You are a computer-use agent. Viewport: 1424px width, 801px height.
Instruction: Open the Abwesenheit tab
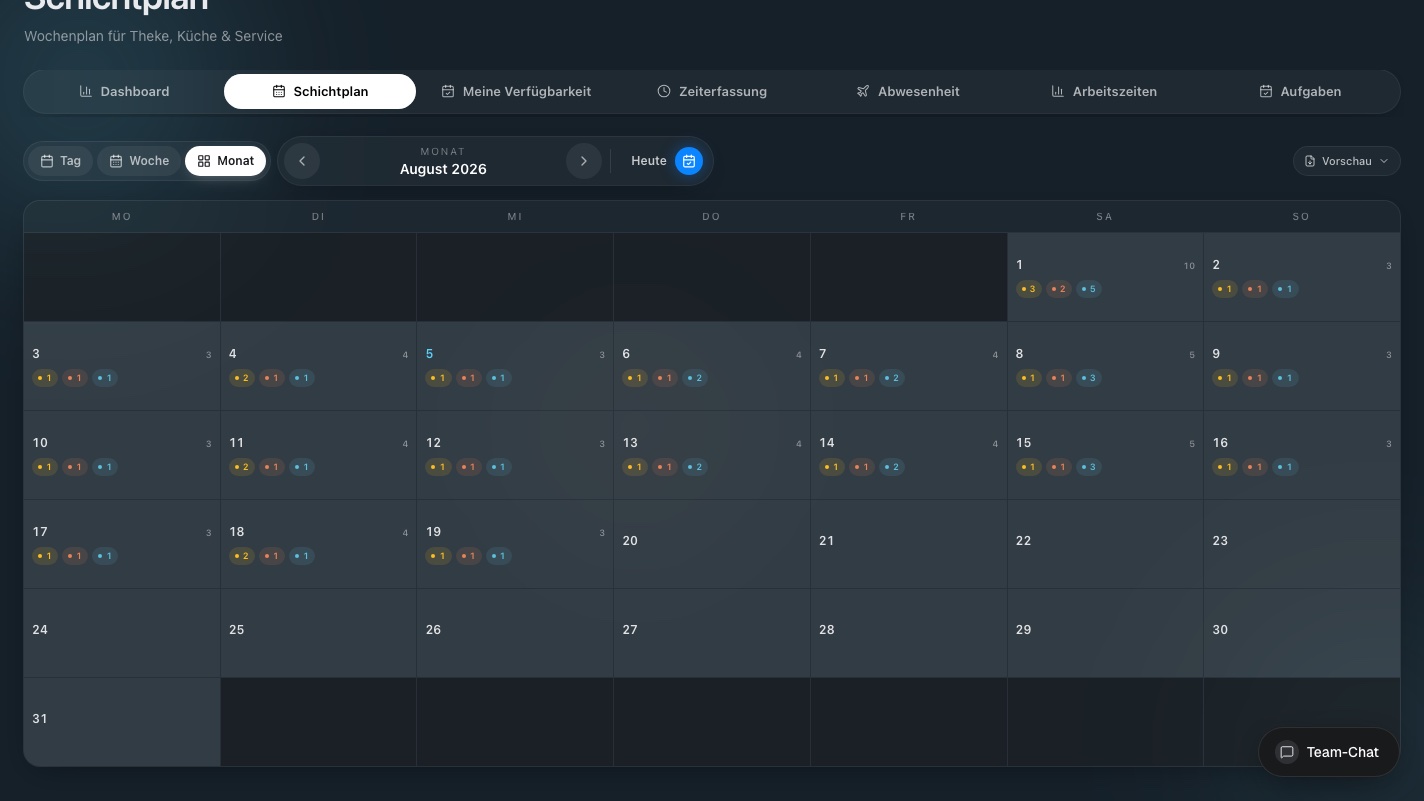pos(908,91)
